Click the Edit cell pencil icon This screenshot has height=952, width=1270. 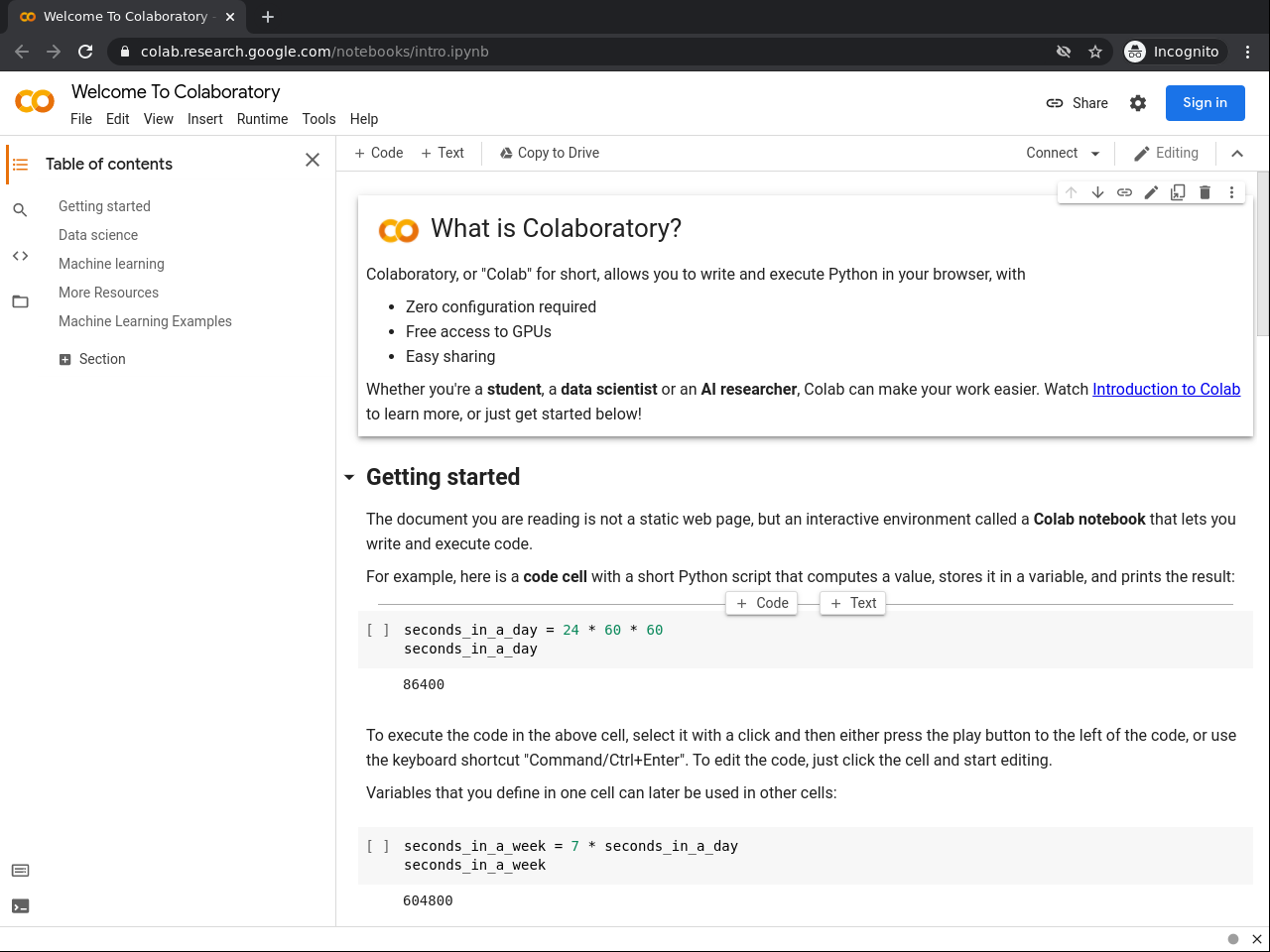point(1151,192)
